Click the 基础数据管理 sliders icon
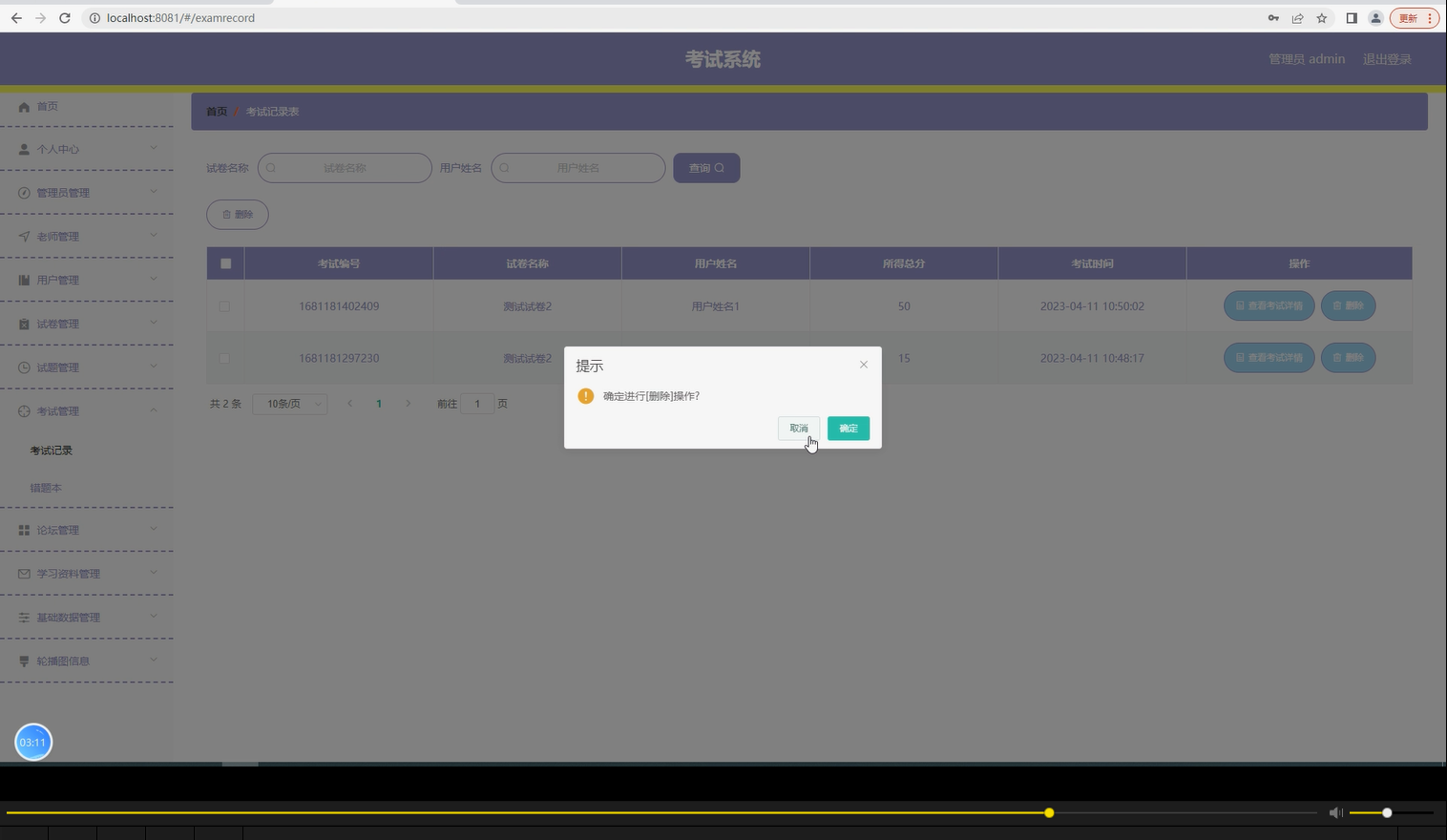The image size is (1447, 840). tap(24, 619)
